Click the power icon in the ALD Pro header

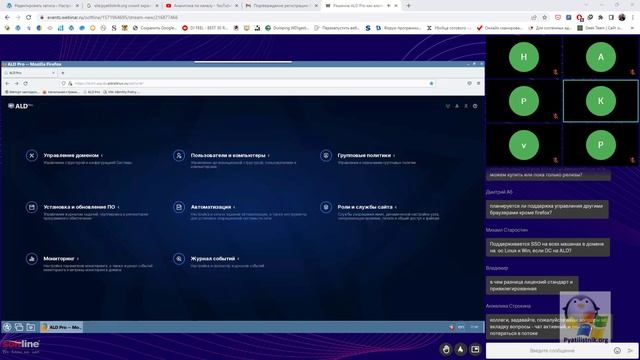pyautogui.click(x=475, y=106)
